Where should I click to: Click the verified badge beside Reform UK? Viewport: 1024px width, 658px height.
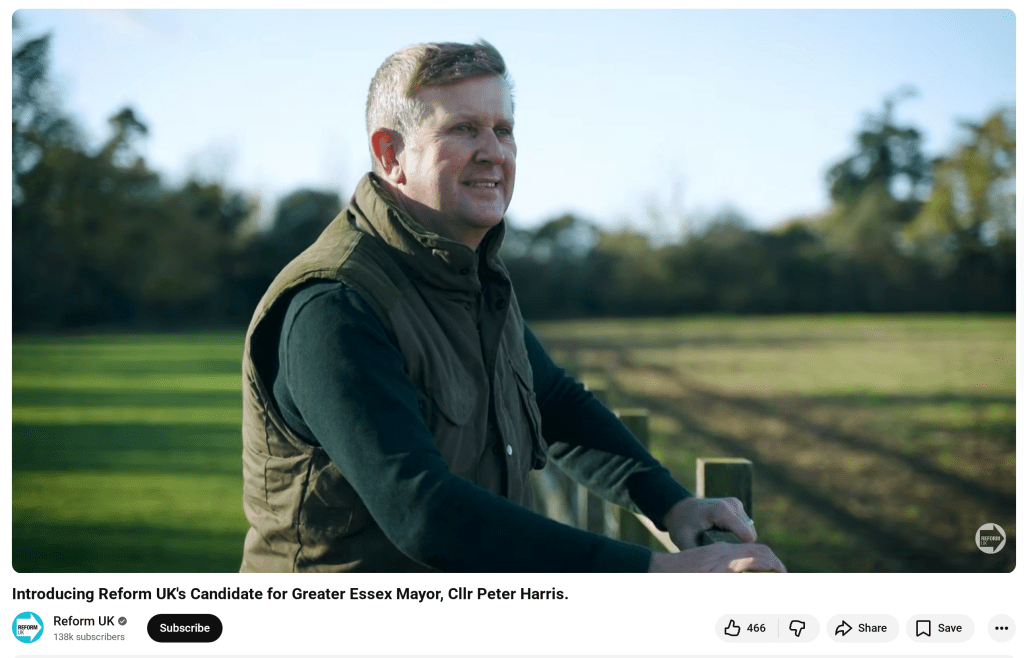point(123,621)
